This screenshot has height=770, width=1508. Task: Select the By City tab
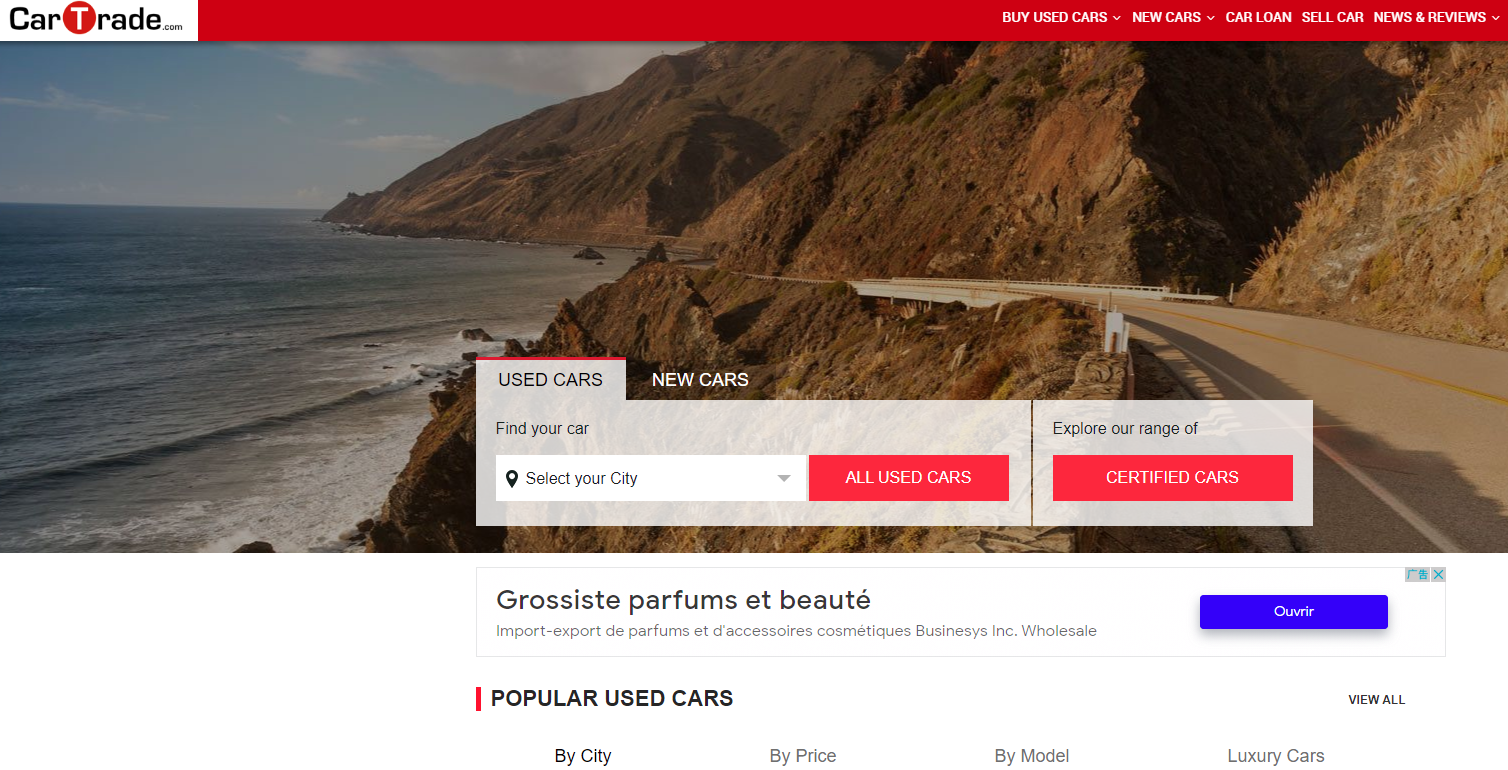click(x=583, y=756)
